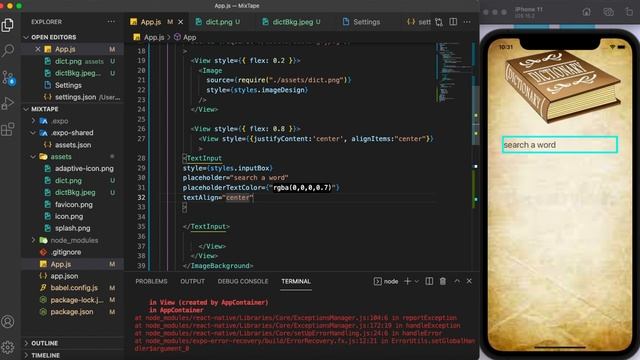Screen dimensions: 640x360
Task: Click the rgba color value on line 31
Action: [x=302, y=188]
